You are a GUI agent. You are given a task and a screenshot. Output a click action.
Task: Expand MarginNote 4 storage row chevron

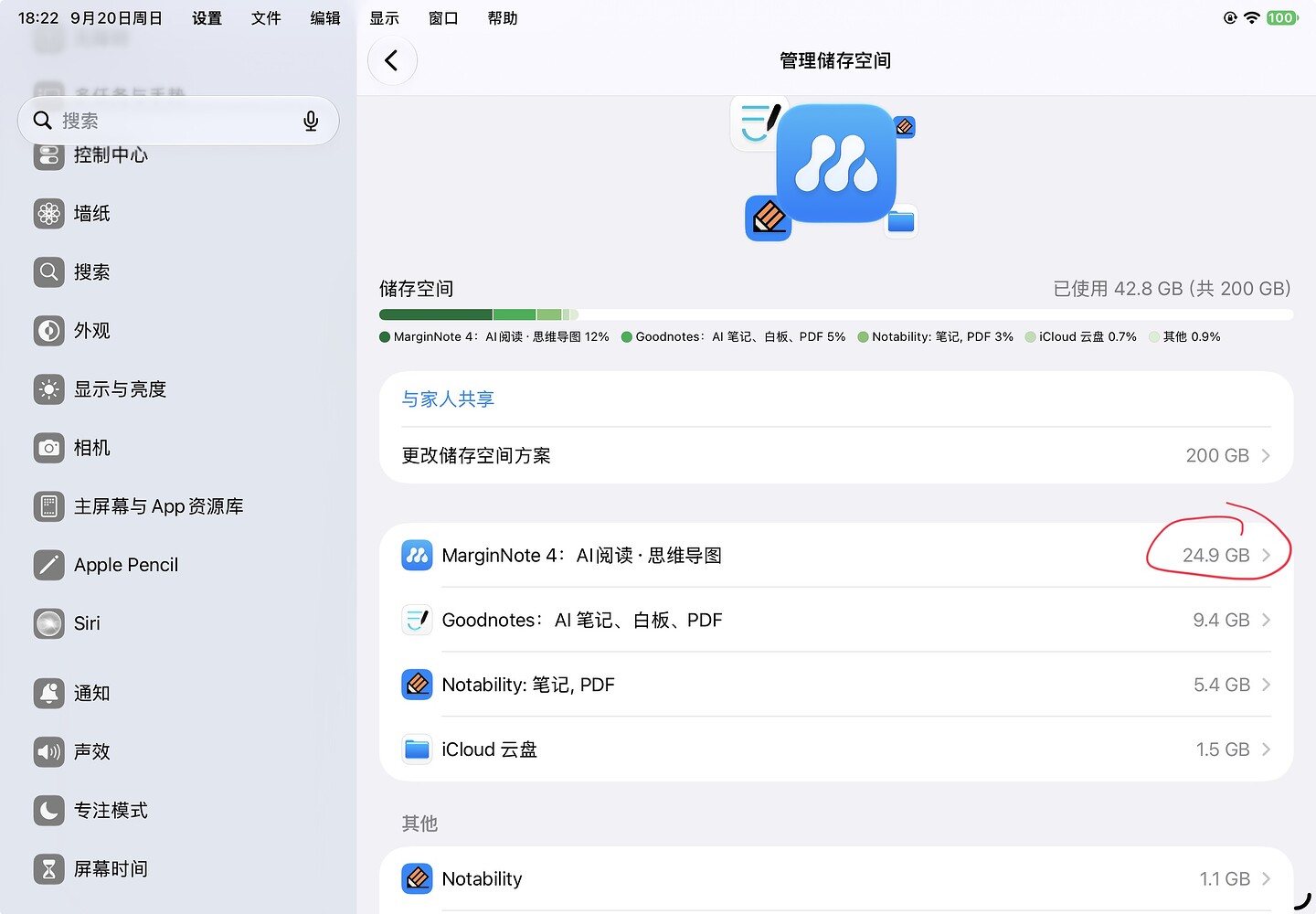point(1266,555)
